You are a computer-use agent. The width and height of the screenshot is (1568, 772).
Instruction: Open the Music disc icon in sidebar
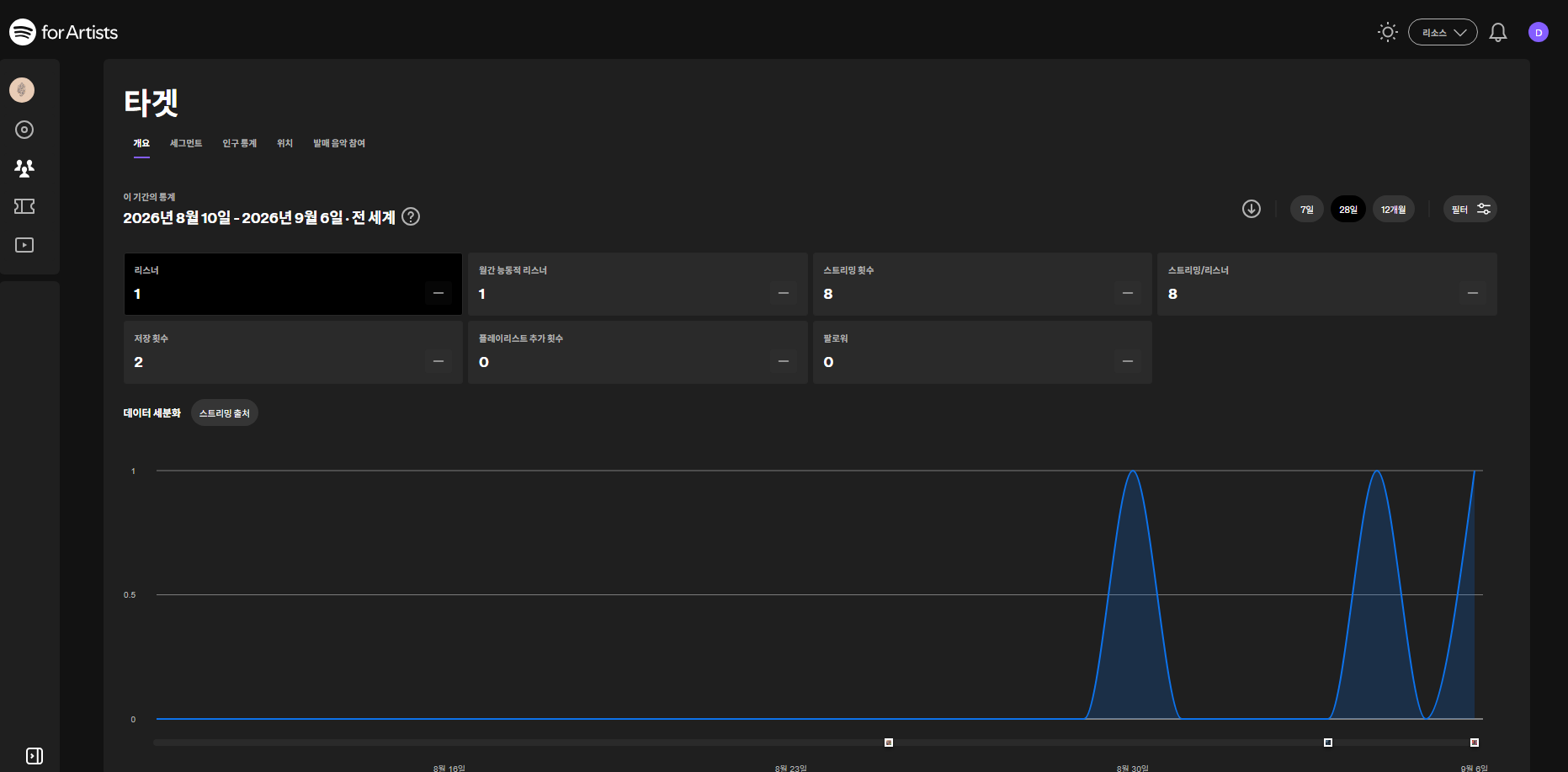tap(24, 130)
